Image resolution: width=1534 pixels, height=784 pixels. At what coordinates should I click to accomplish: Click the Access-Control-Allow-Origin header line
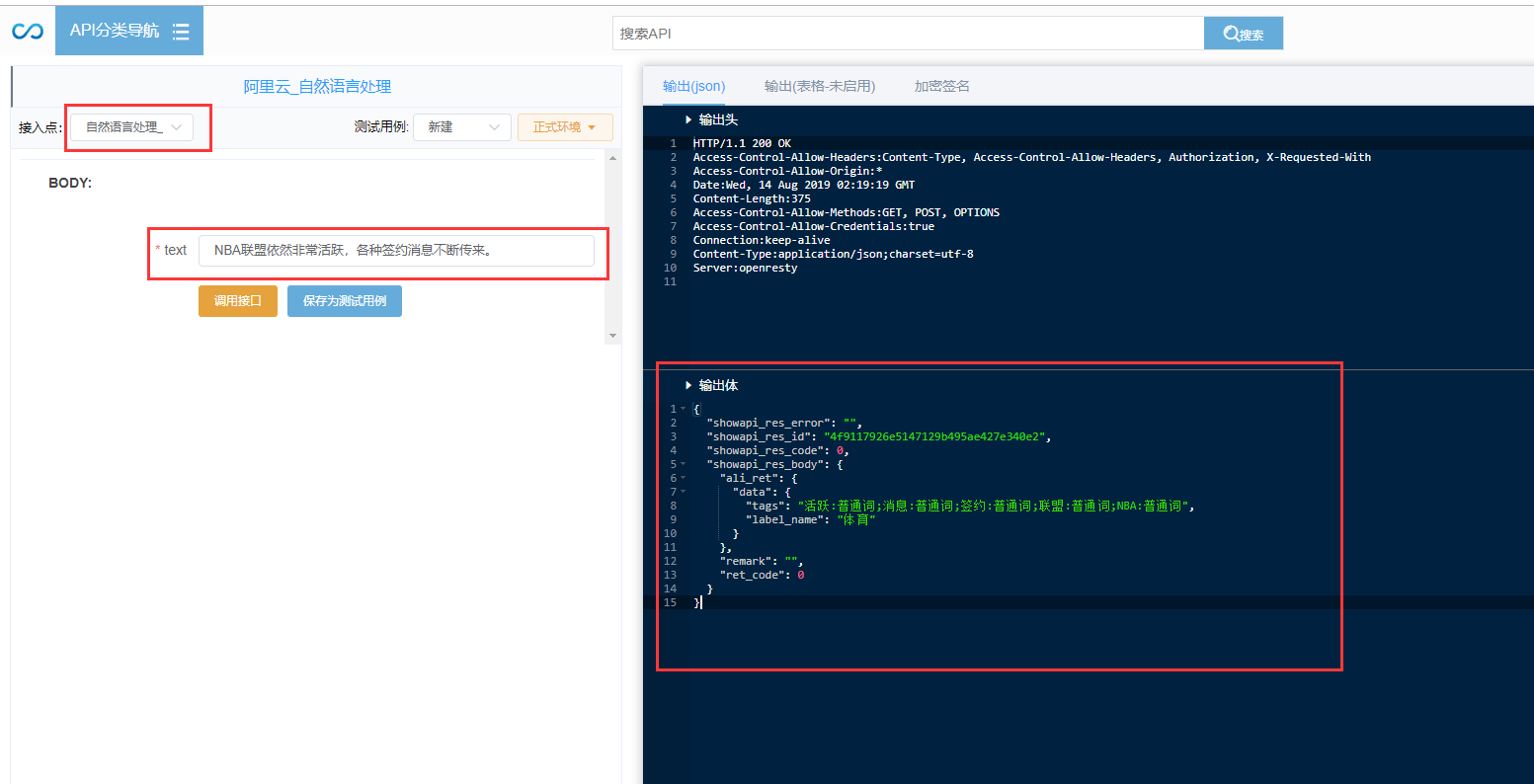(x=787, y=171)
